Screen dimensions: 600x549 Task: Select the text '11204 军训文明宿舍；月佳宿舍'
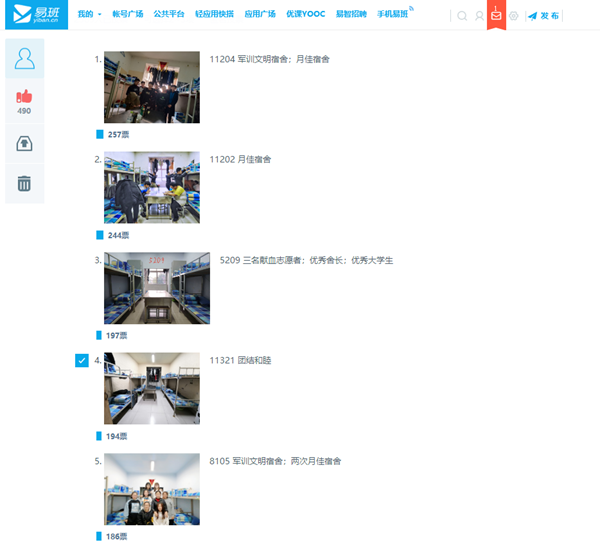269,59
